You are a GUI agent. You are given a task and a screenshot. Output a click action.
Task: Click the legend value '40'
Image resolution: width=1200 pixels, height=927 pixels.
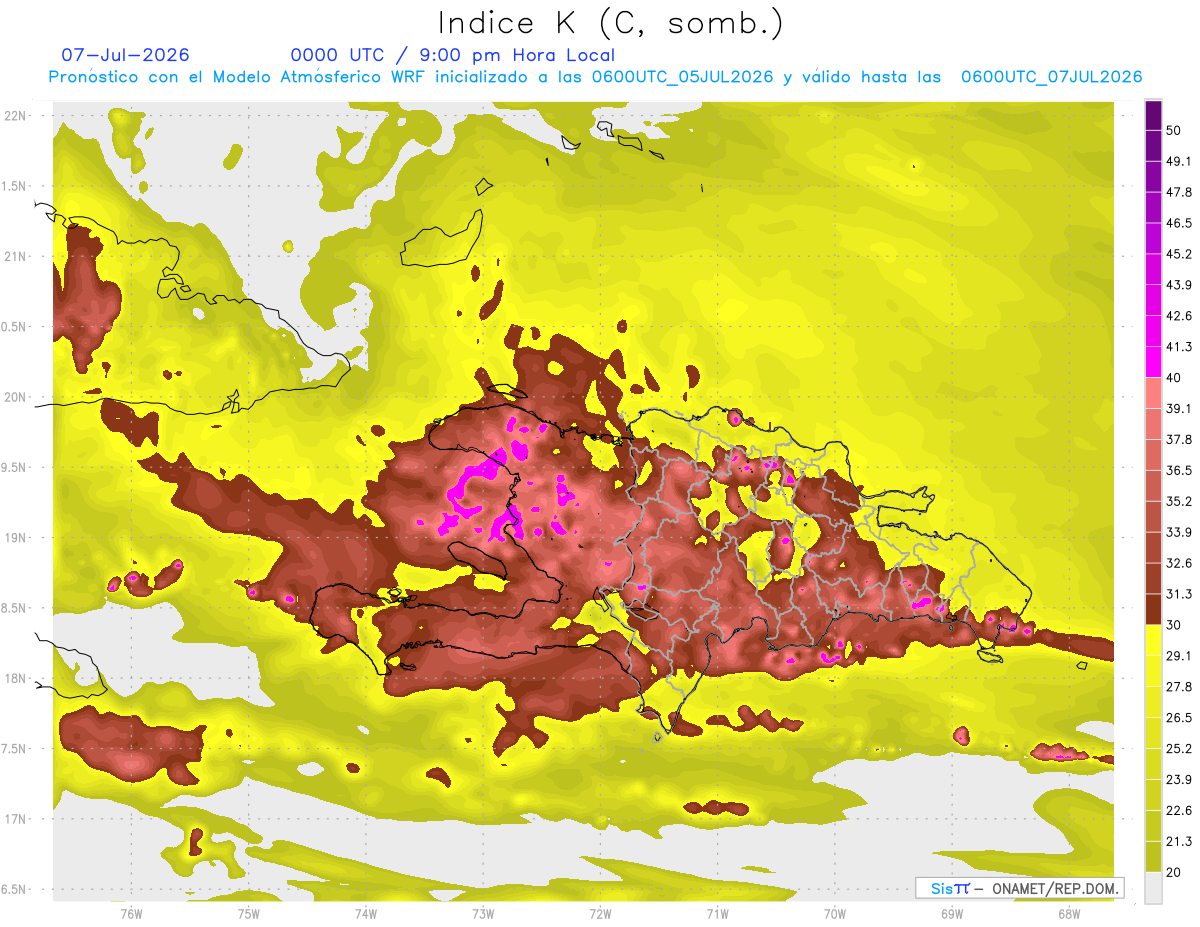click(1175, 377)
